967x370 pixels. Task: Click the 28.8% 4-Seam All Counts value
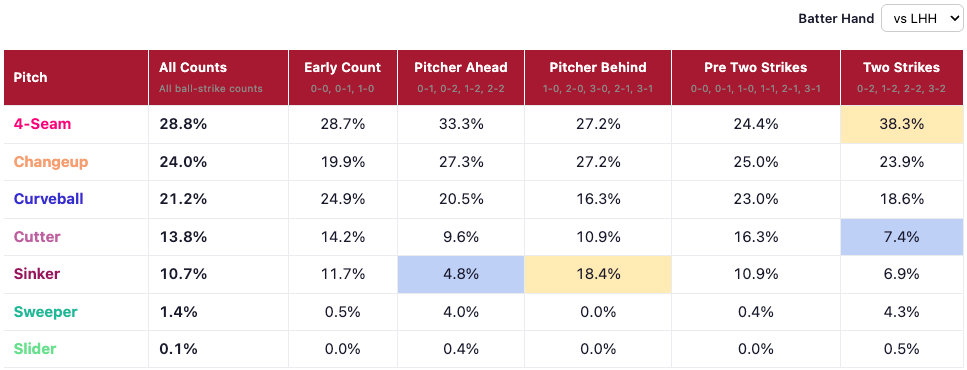(183, 125)
